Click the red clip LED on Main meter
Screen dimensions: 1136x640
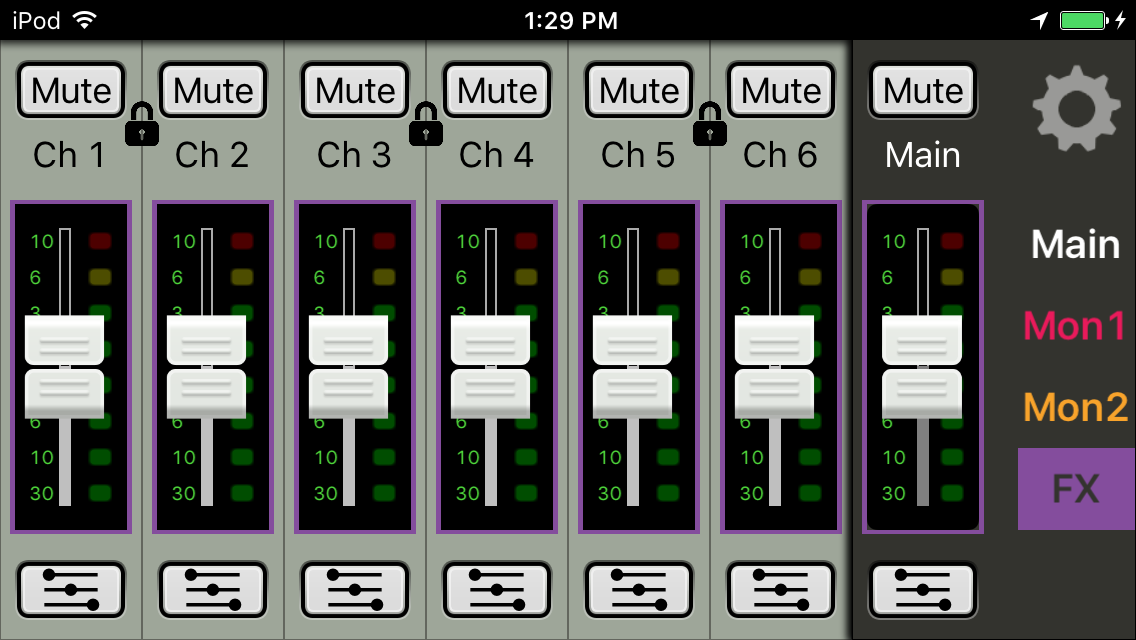coord(952,241)
